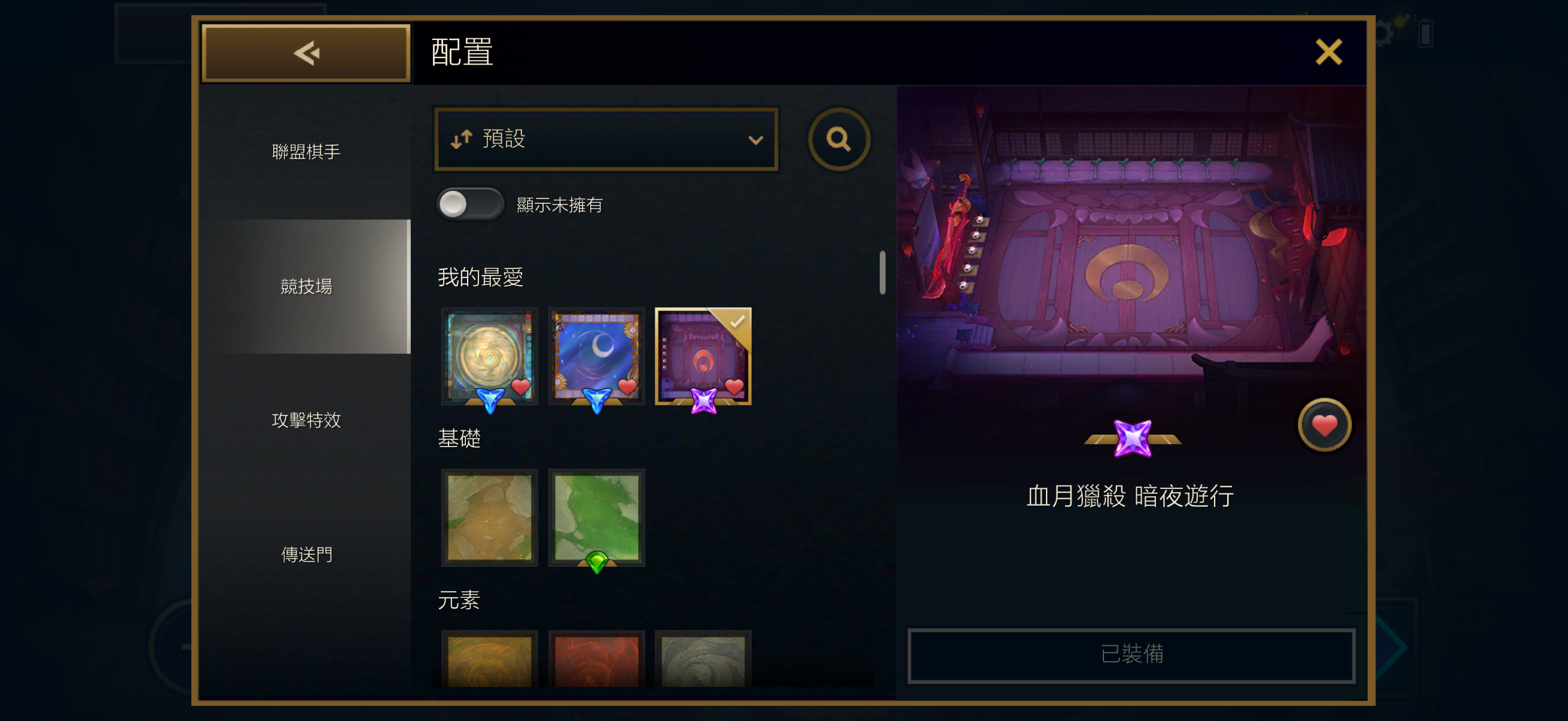Pick the red infernal elemental arena
Viewport: 1568px width, 721px height.
tap(597, 659)
